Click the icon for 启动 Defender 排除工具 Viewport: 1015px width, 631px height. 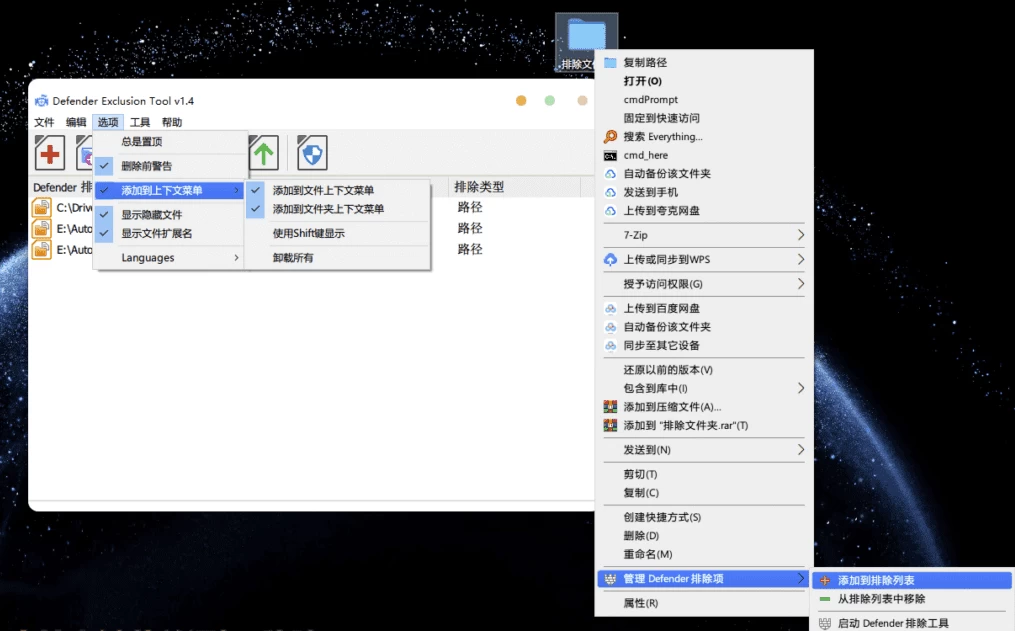point(825,623)
